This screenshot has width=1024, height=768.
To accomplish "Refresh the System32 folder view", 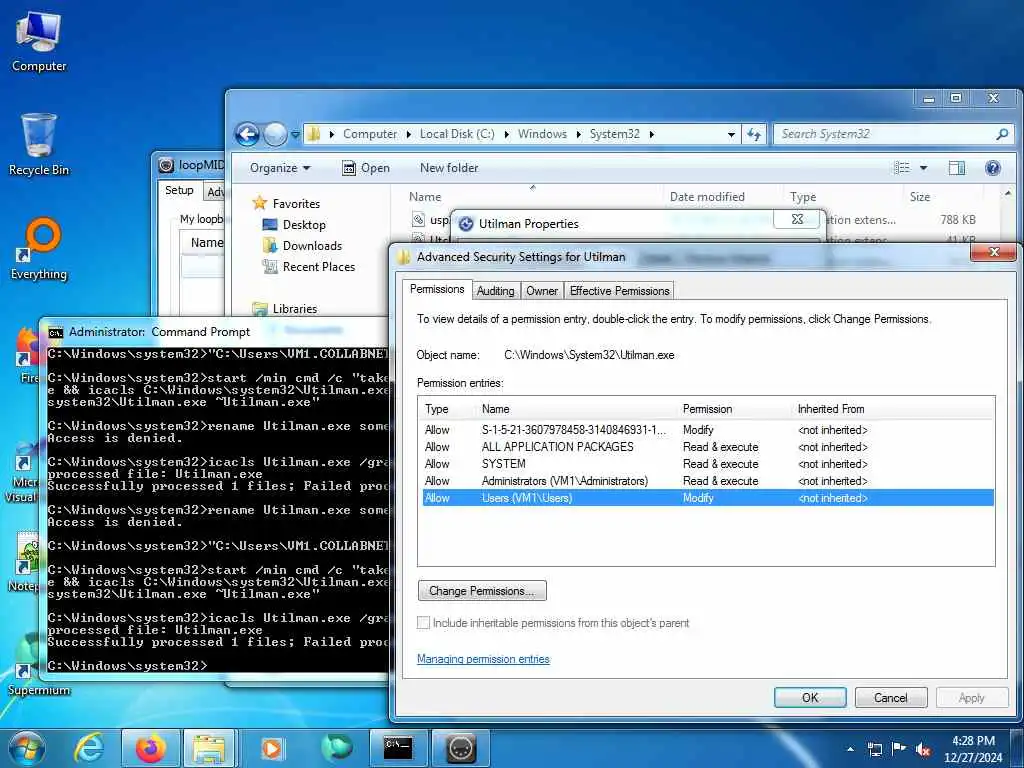I will tap(754, 134).
